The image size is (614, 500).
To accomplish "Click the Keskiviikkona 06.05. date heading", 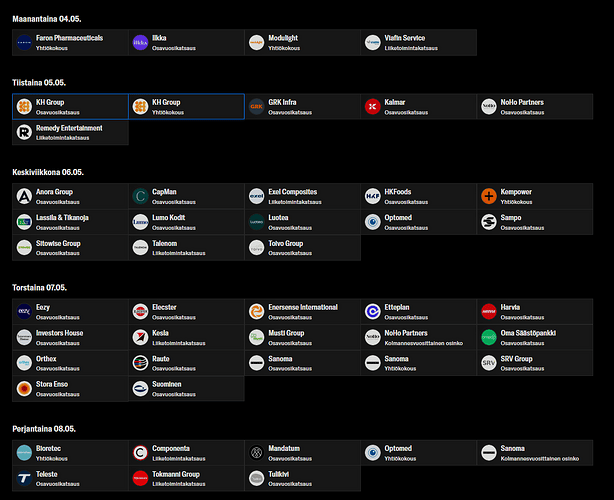I will [48, 172].
